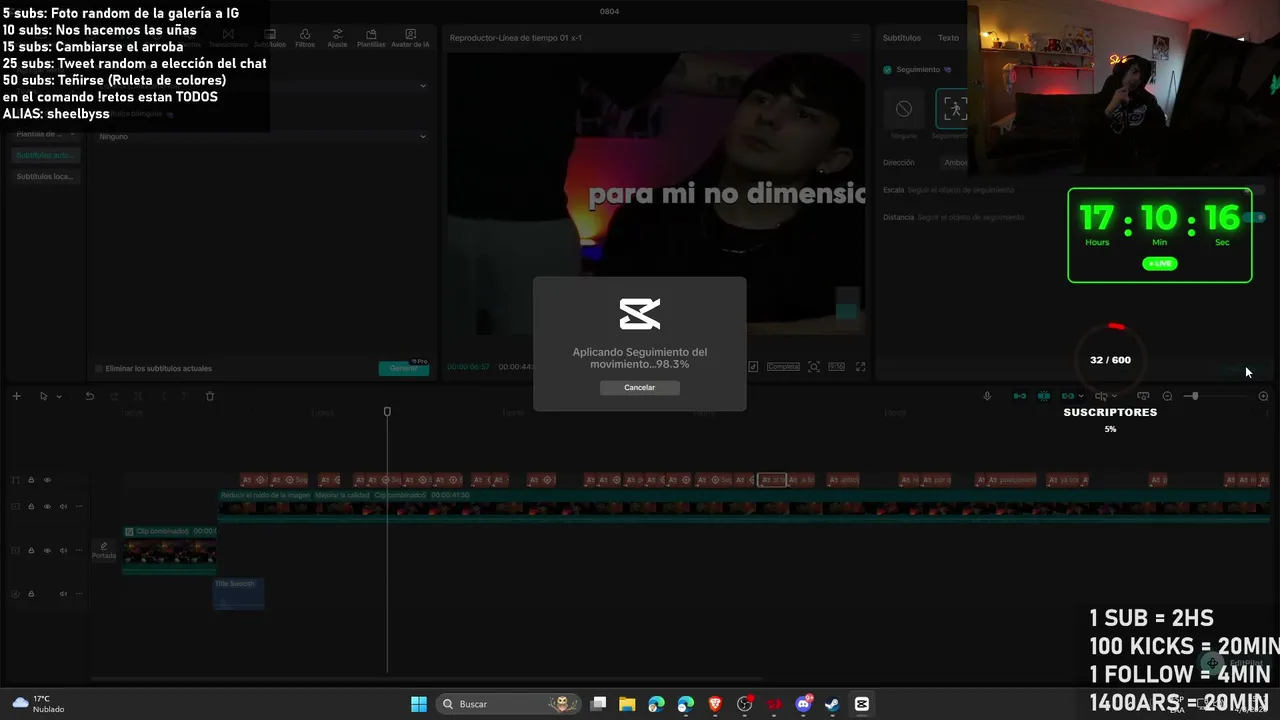
Task: Select the short Clip combinado6 clip
Action: tap(169, 550)
